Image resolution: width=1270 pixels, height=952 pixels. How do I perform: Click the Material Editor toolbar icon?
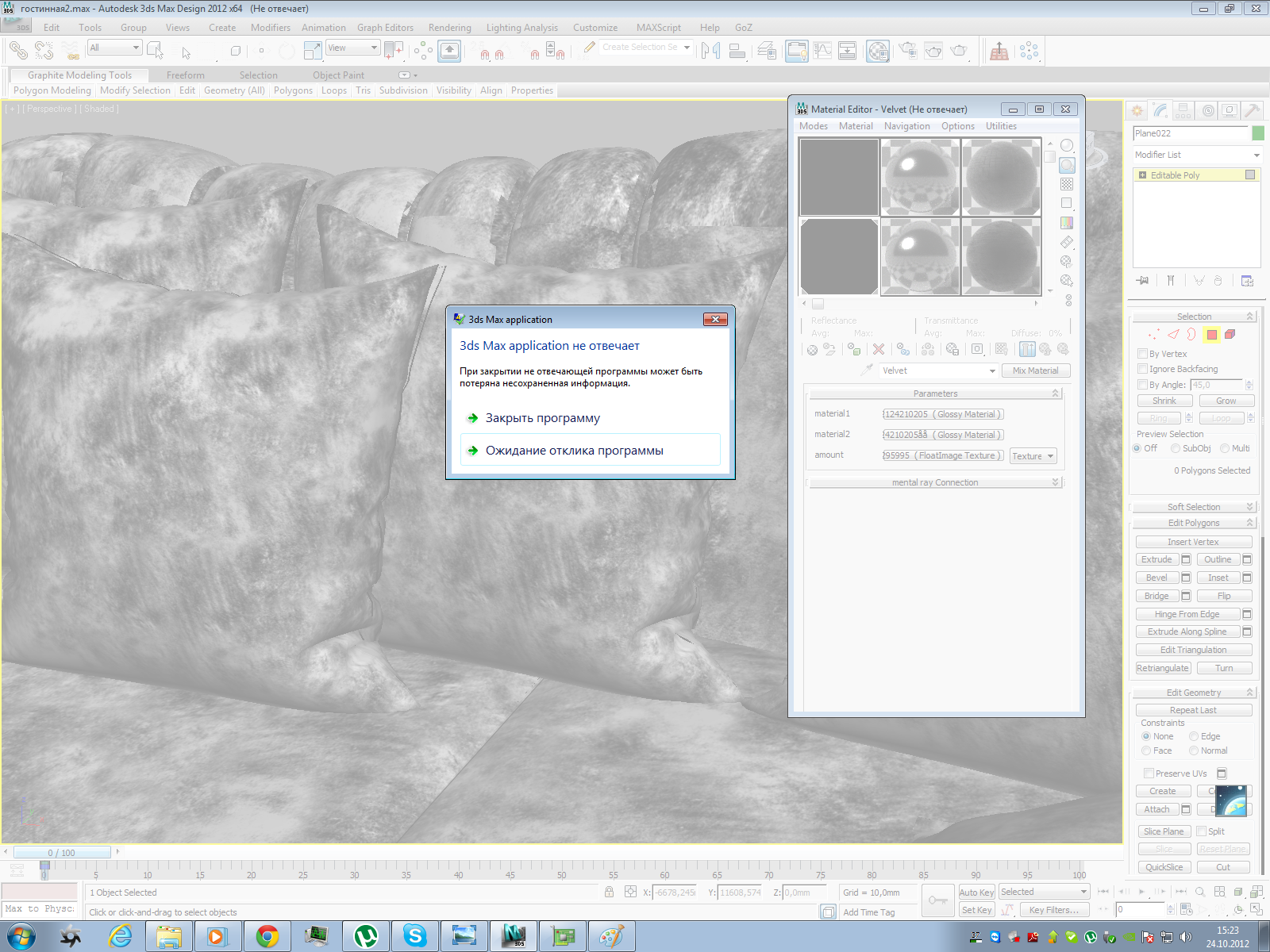pos(877,52)
